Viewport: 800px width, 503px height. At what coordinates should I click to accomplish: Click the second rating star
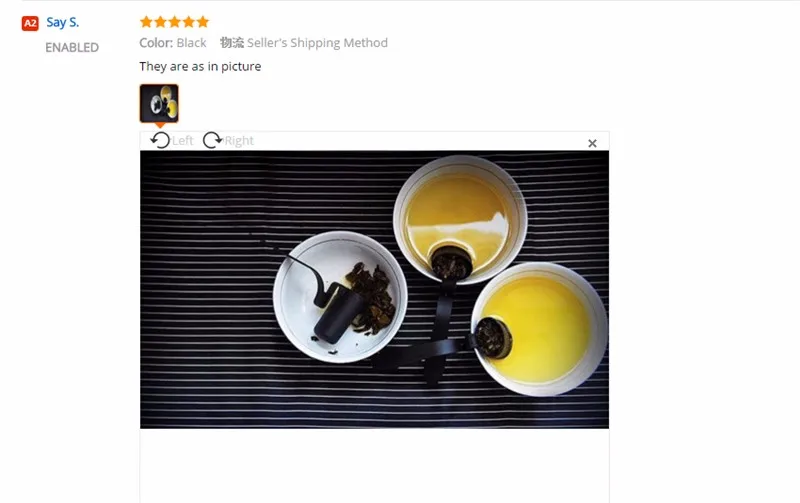[x=160, y=21]
